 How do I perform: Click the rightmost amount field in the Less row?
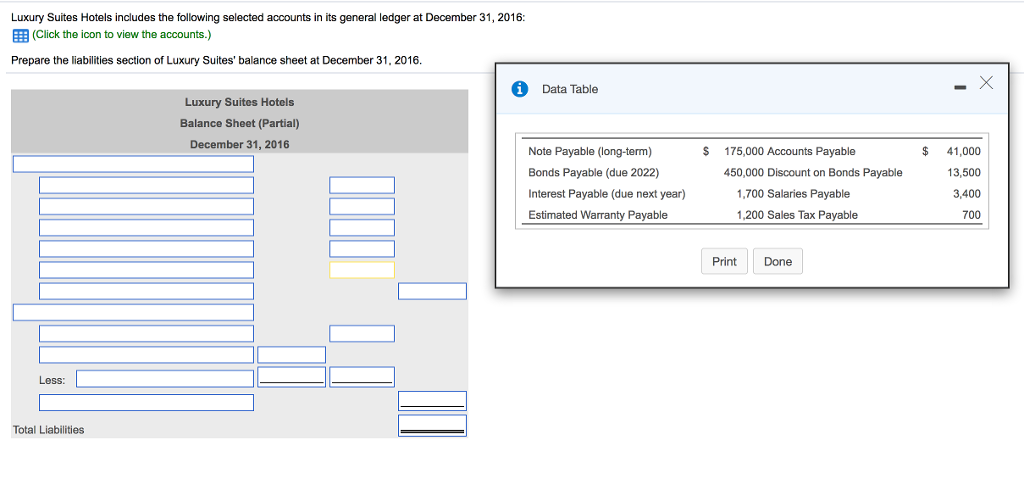coord(362,376)
